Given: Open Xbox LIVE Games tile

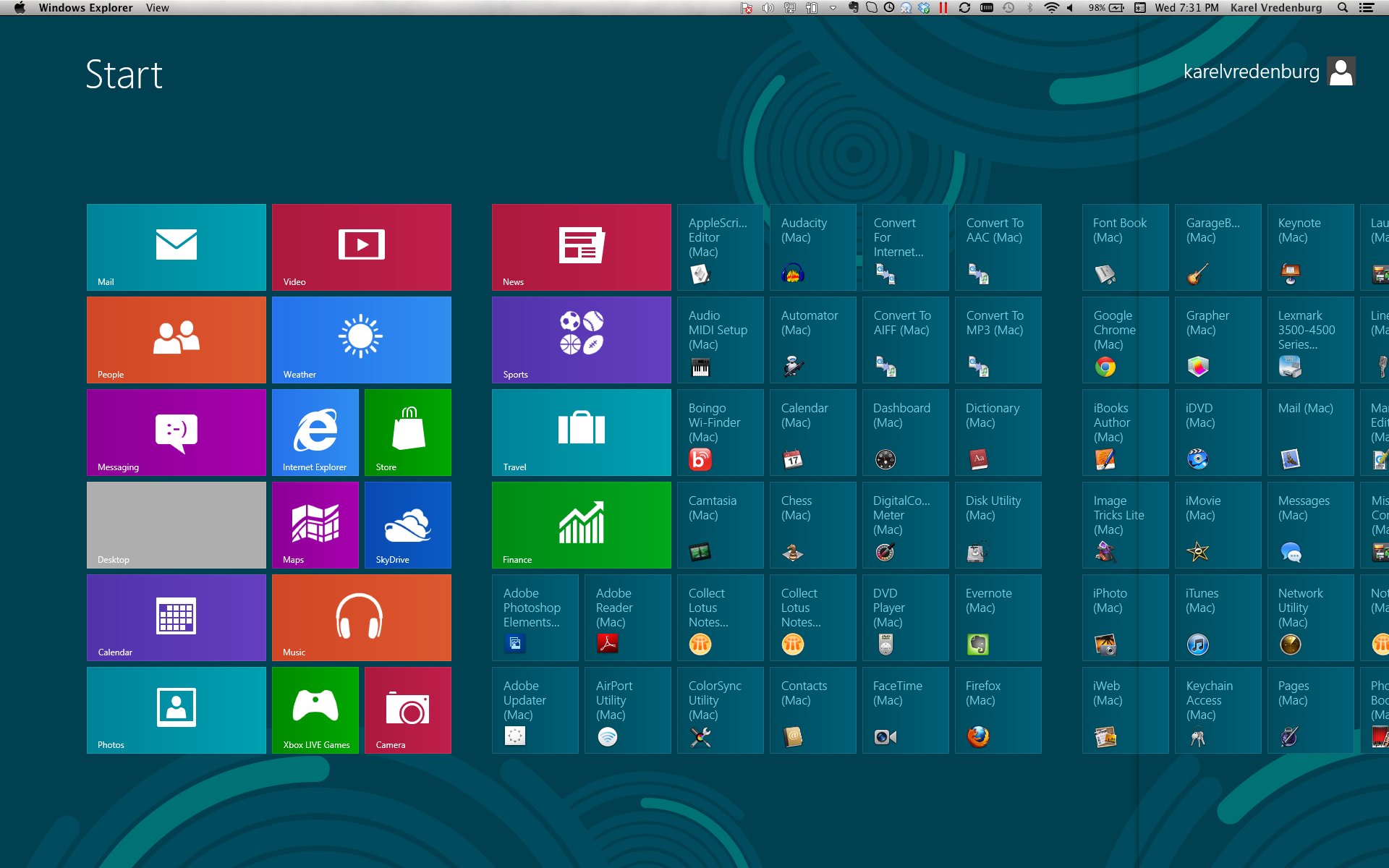Looking at the screenshot, I should (x=315, y=710).
